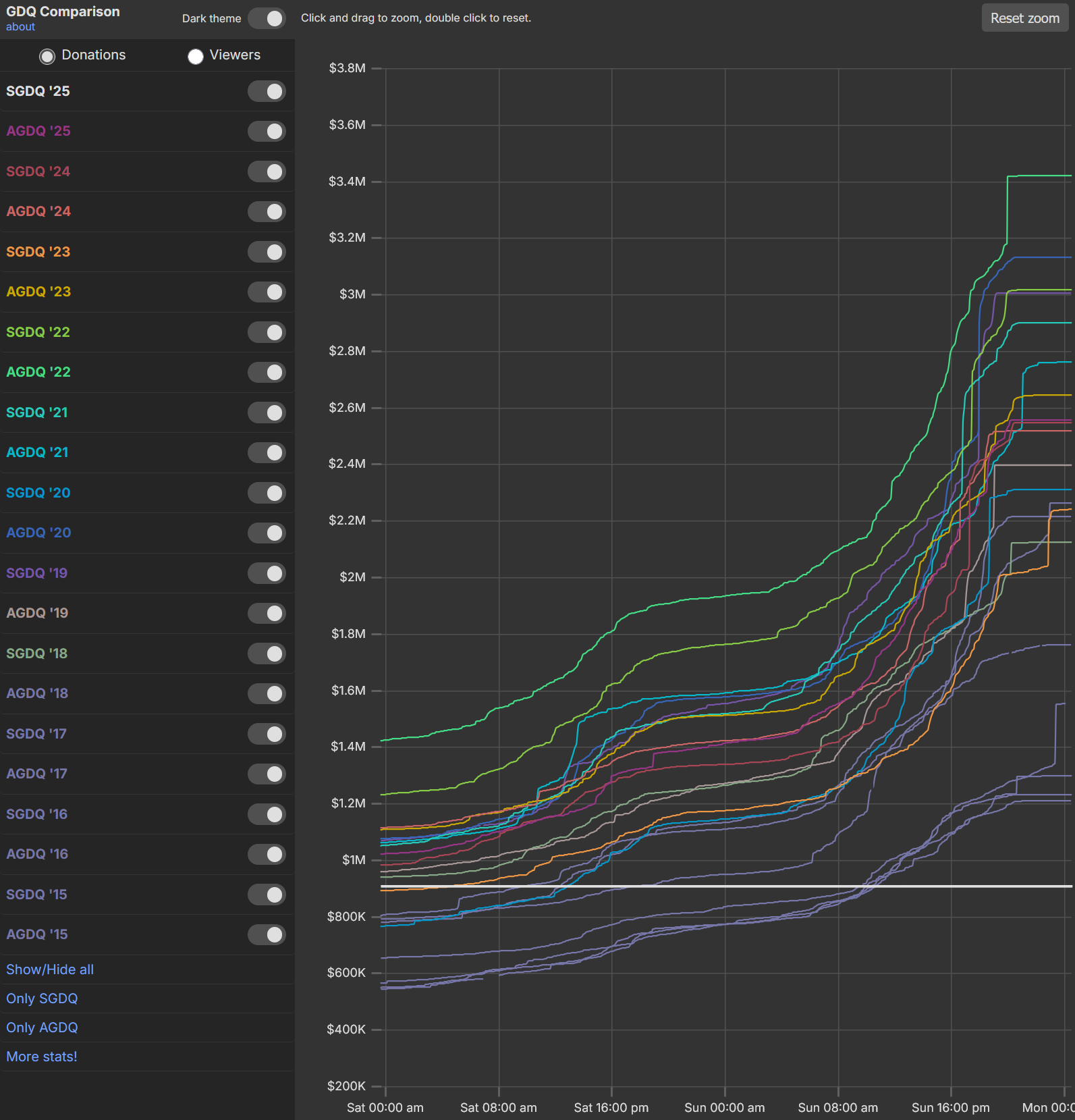Toggle AGDQ '15 series visibility
Viewport: 1075px width, 1120px height.
[267, 935]
